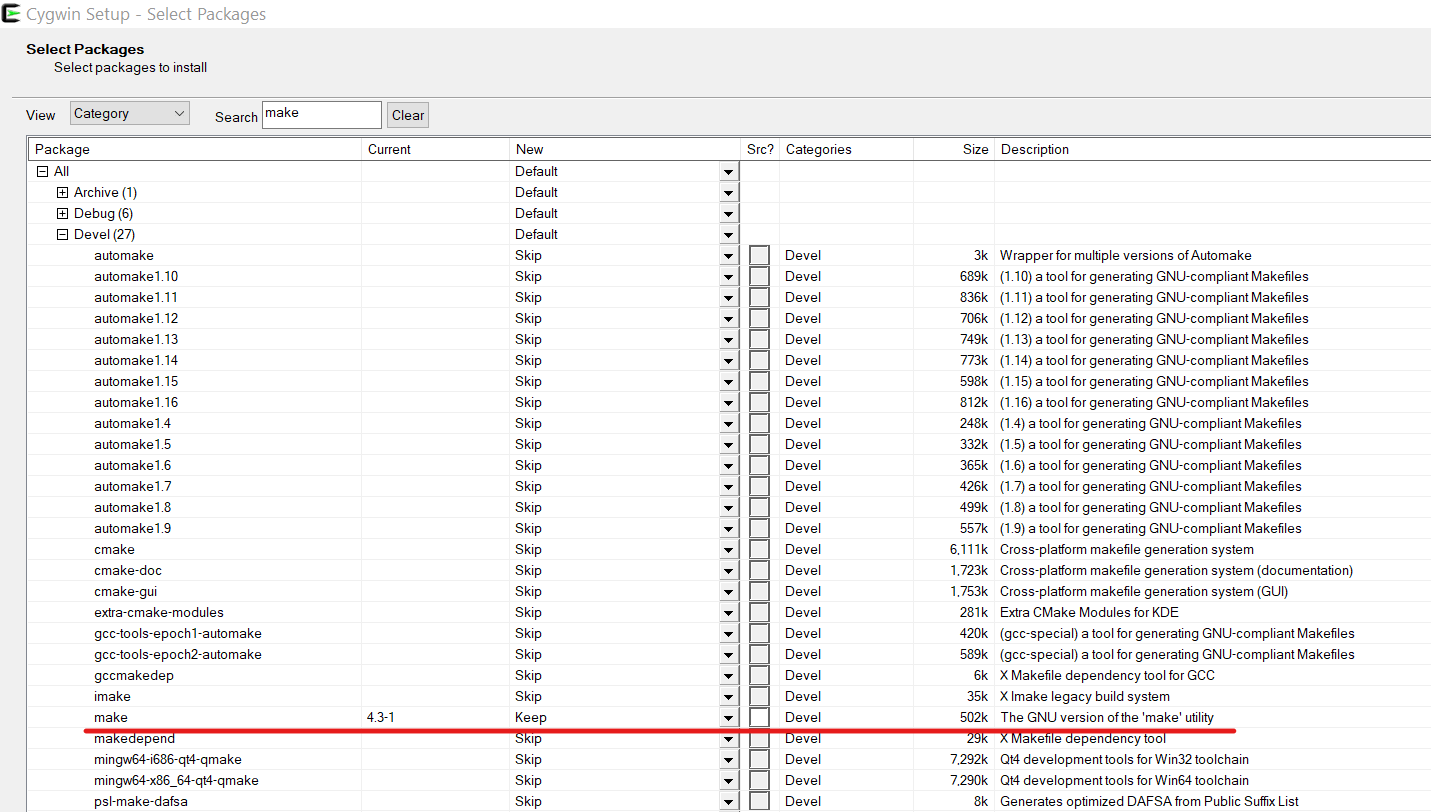Open the Default dropdown for the Devel category
This screenshot has height=812, width=1431.
click(x=728, y=235)
